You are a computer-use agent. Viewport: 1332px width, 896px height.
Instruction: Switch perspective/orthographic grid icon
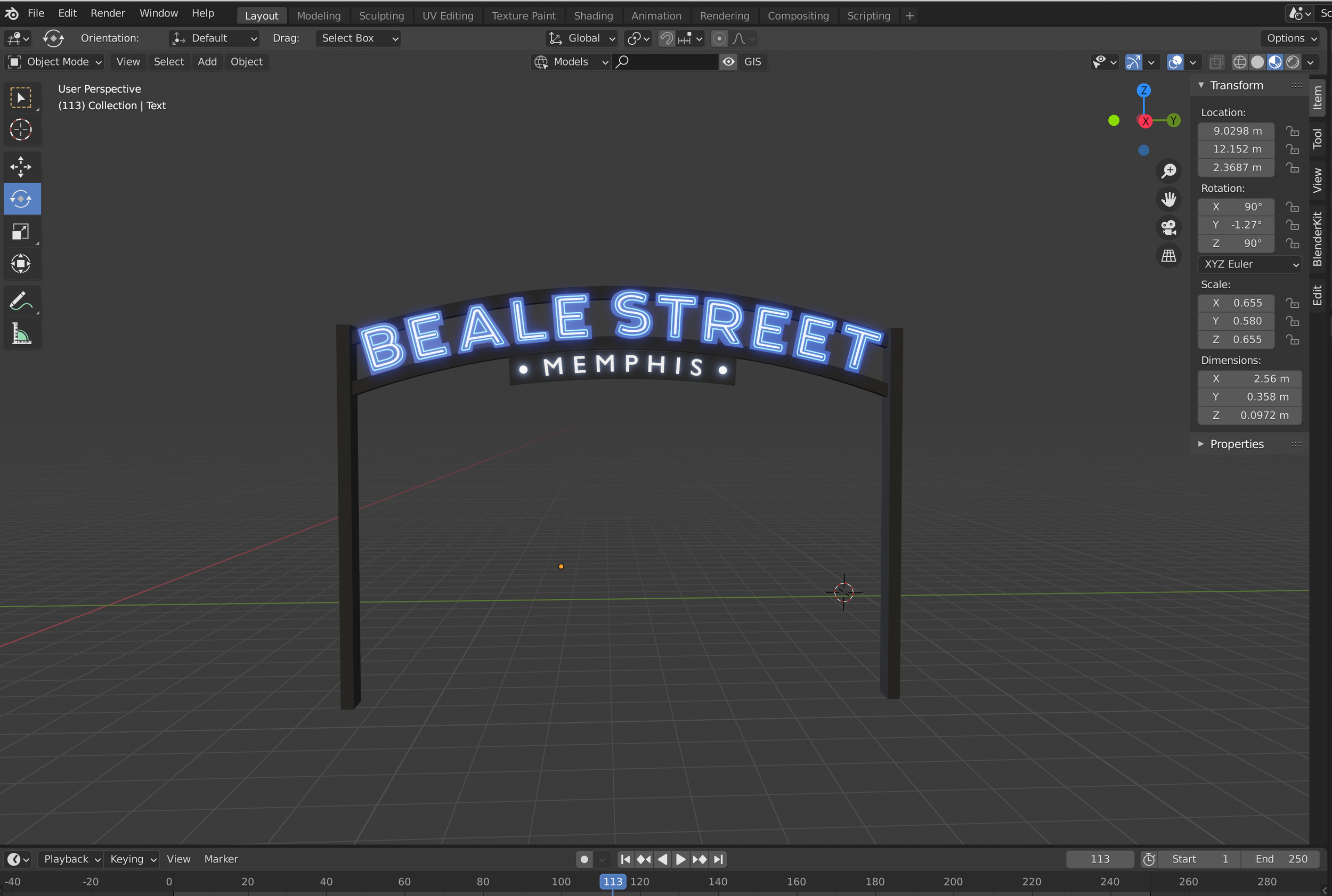(1168, 255)
